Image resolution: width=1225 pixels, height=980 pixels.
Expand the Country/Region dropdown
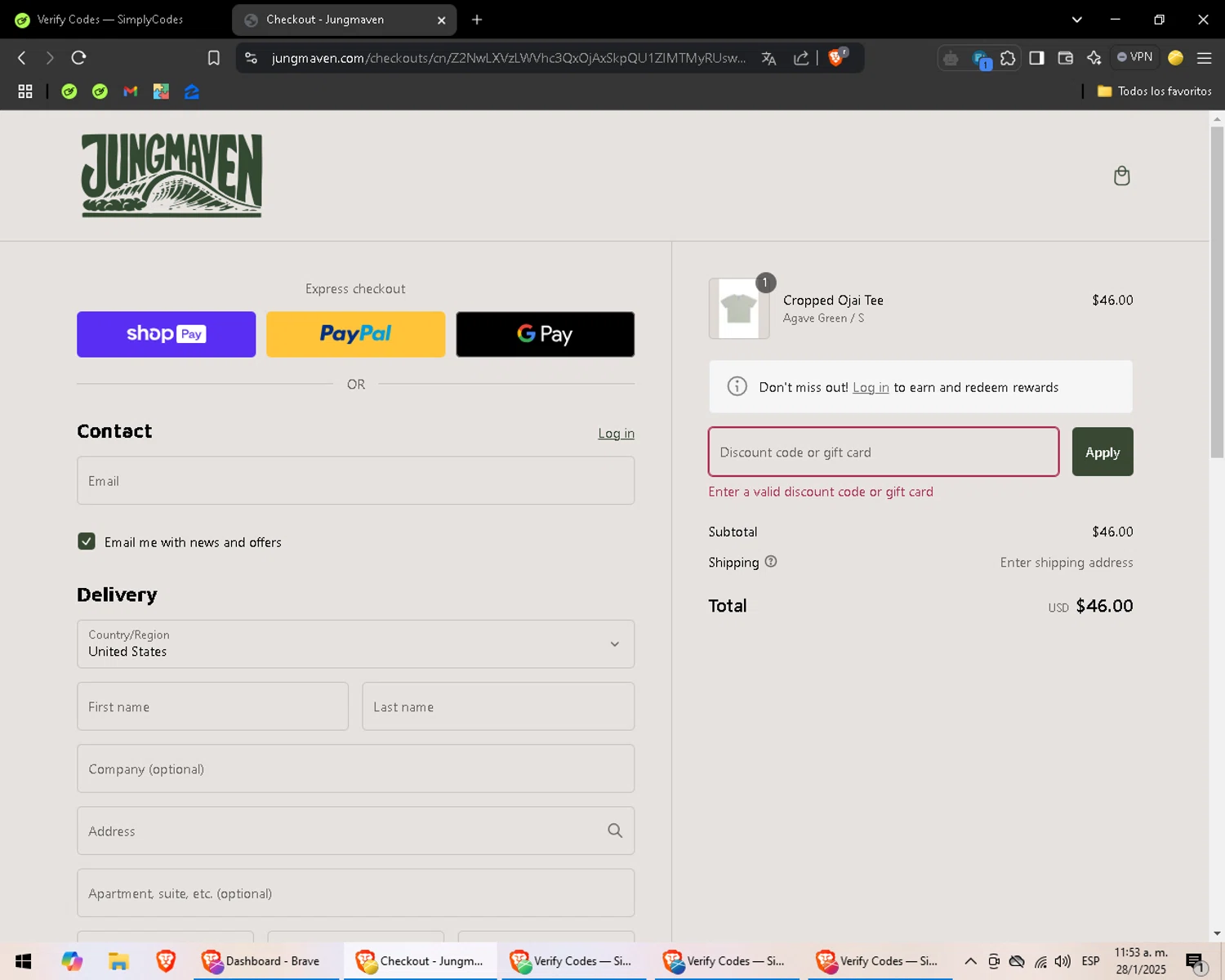pyautogui.click(x=356, y=644)
